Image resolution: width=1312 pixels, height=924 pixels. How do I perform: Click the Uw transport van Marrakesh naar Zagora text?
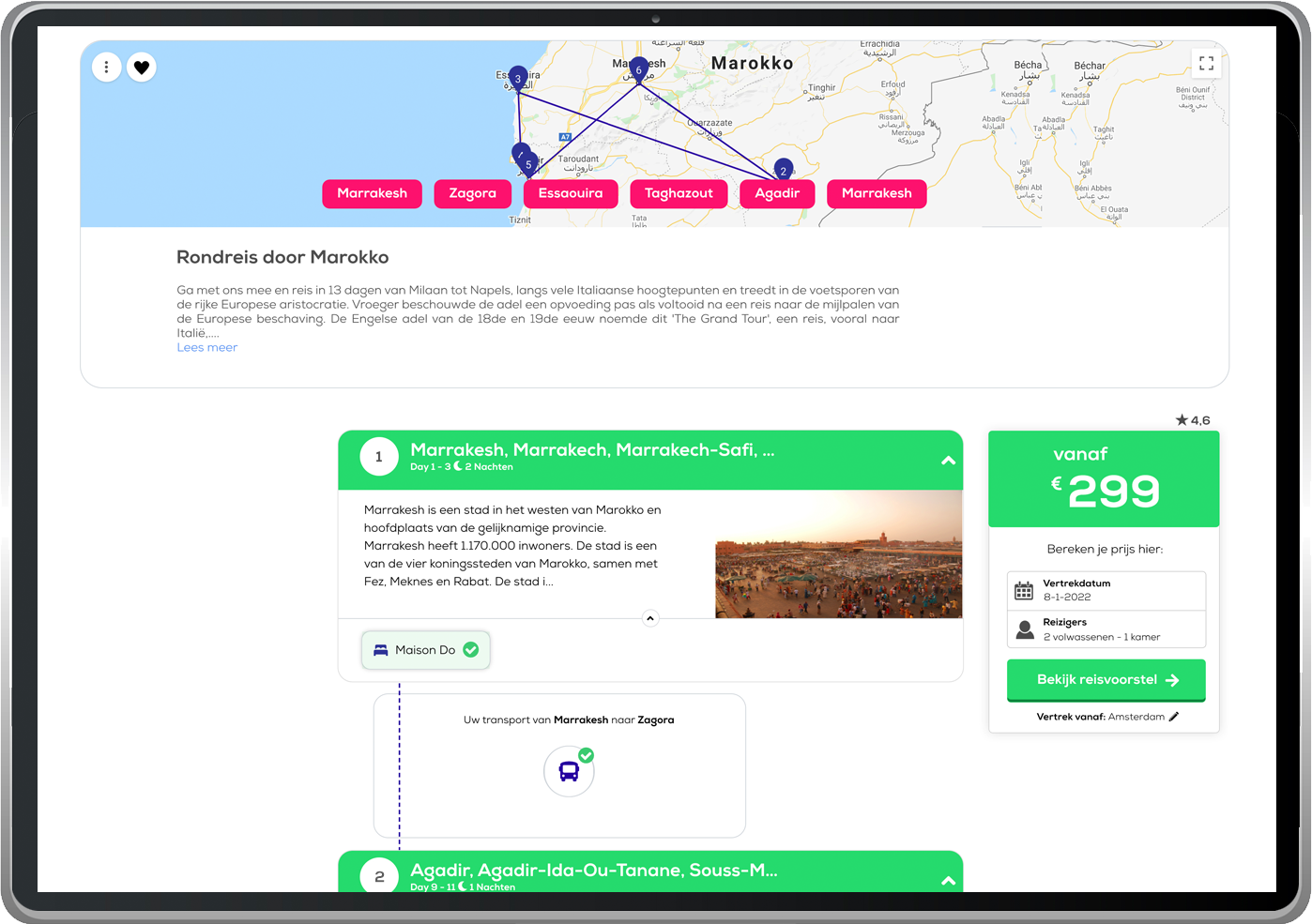coord(569,720)
